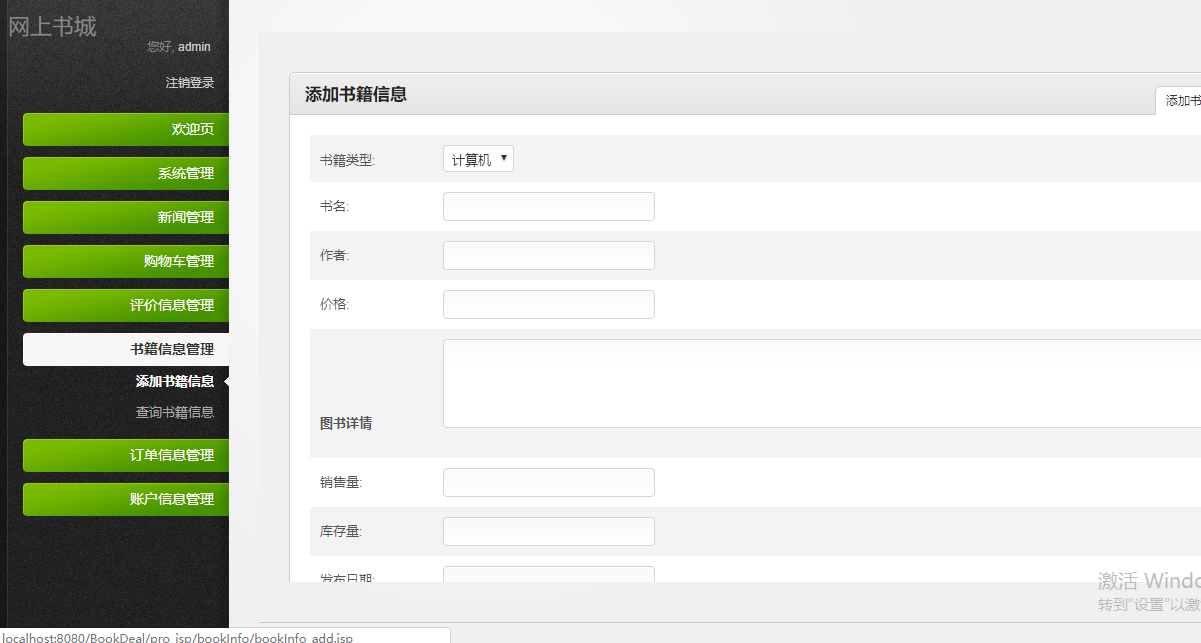Click the admin username link

194,46
